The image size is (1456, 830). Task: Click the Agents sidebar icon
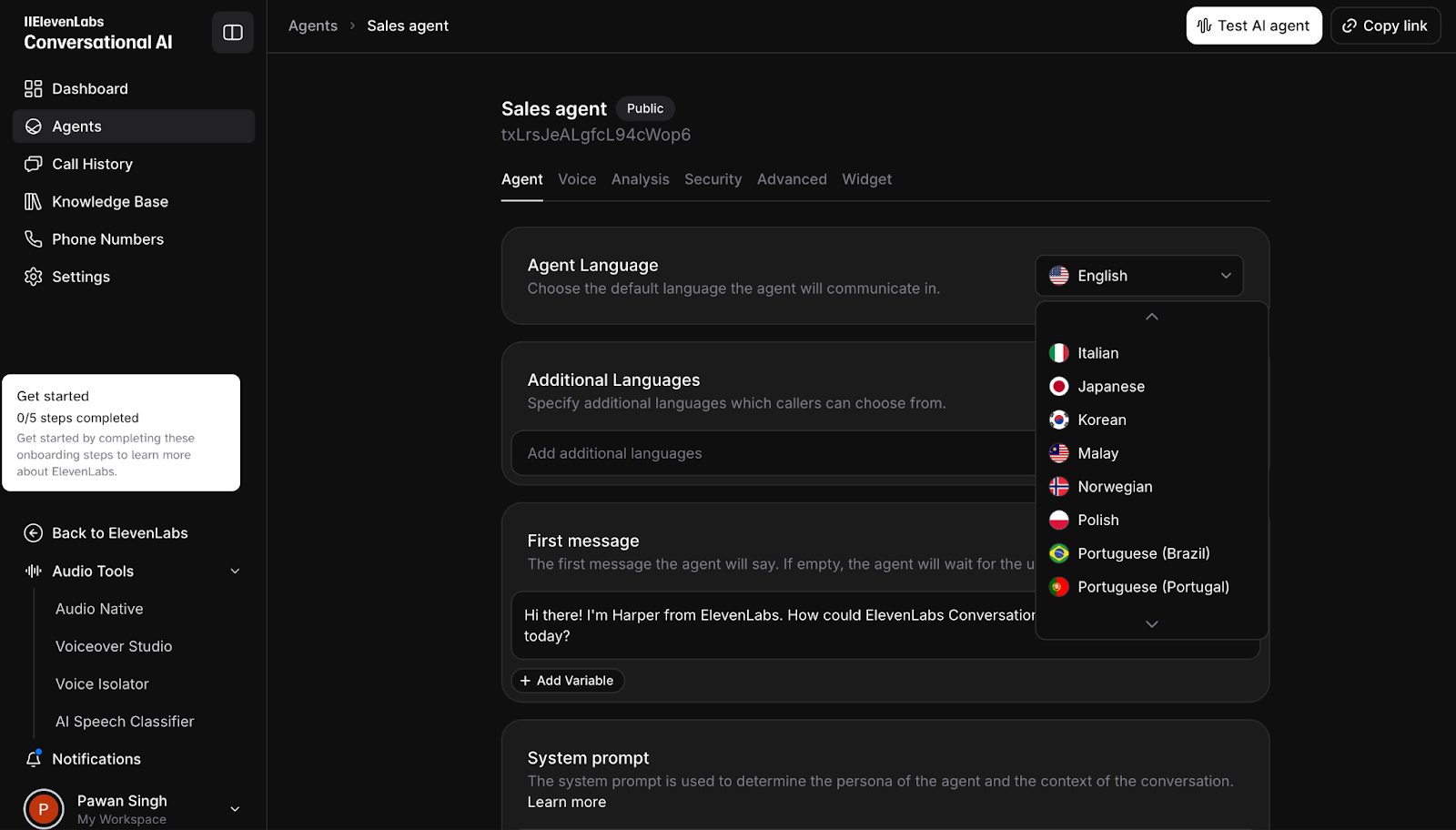[x=34, y=127]
